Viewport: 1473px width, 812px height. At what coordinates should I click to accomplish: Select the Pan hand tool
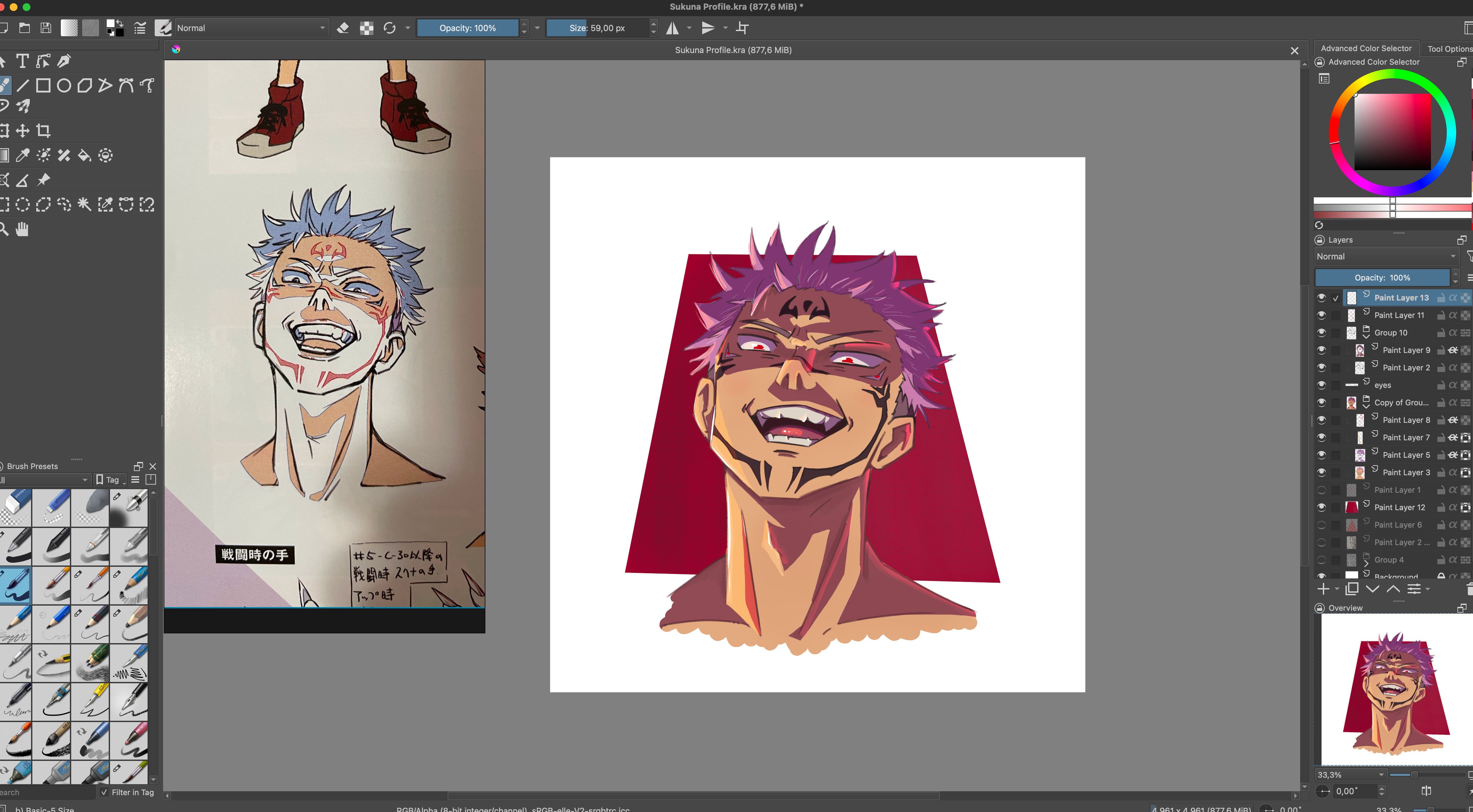click(x=22, y=230)
